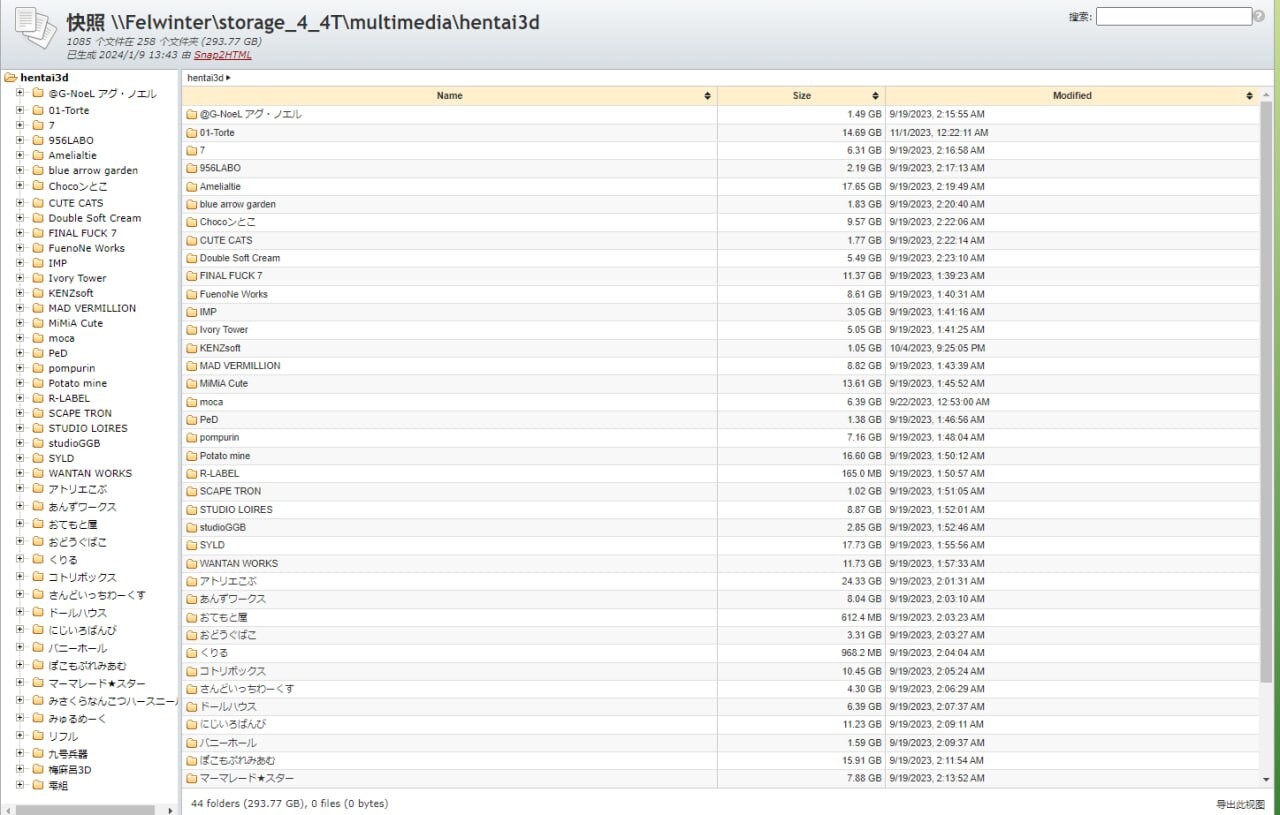1280x815 pixels.
Task: Expand the 九号兵器 tree node
Action: coord(20,753)
